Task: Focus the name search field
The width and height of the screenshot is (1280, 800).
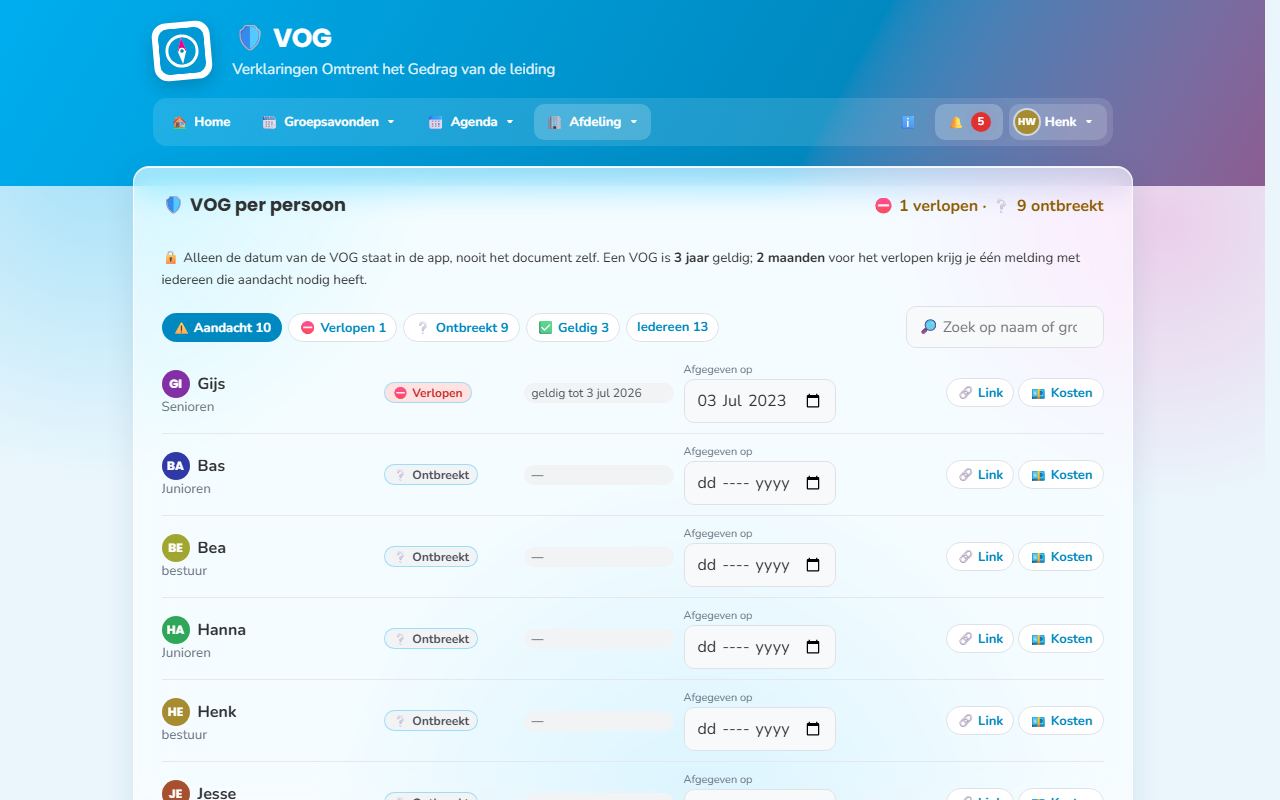Action: [1005, 327]
